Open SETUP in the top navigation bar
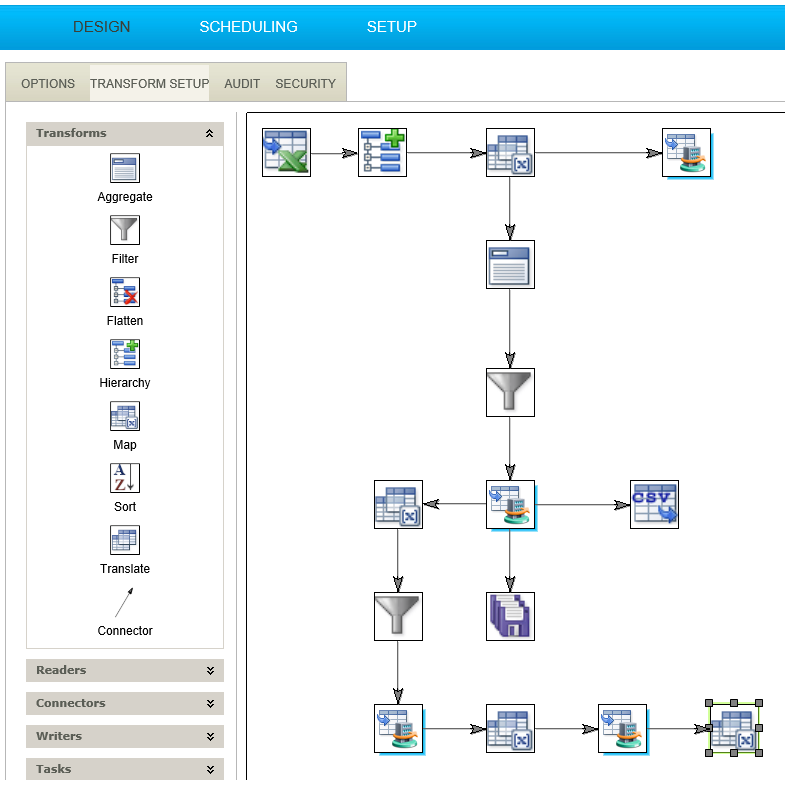Image resolution: width=795 pixels, height=790 pixels. pos(391,27)
